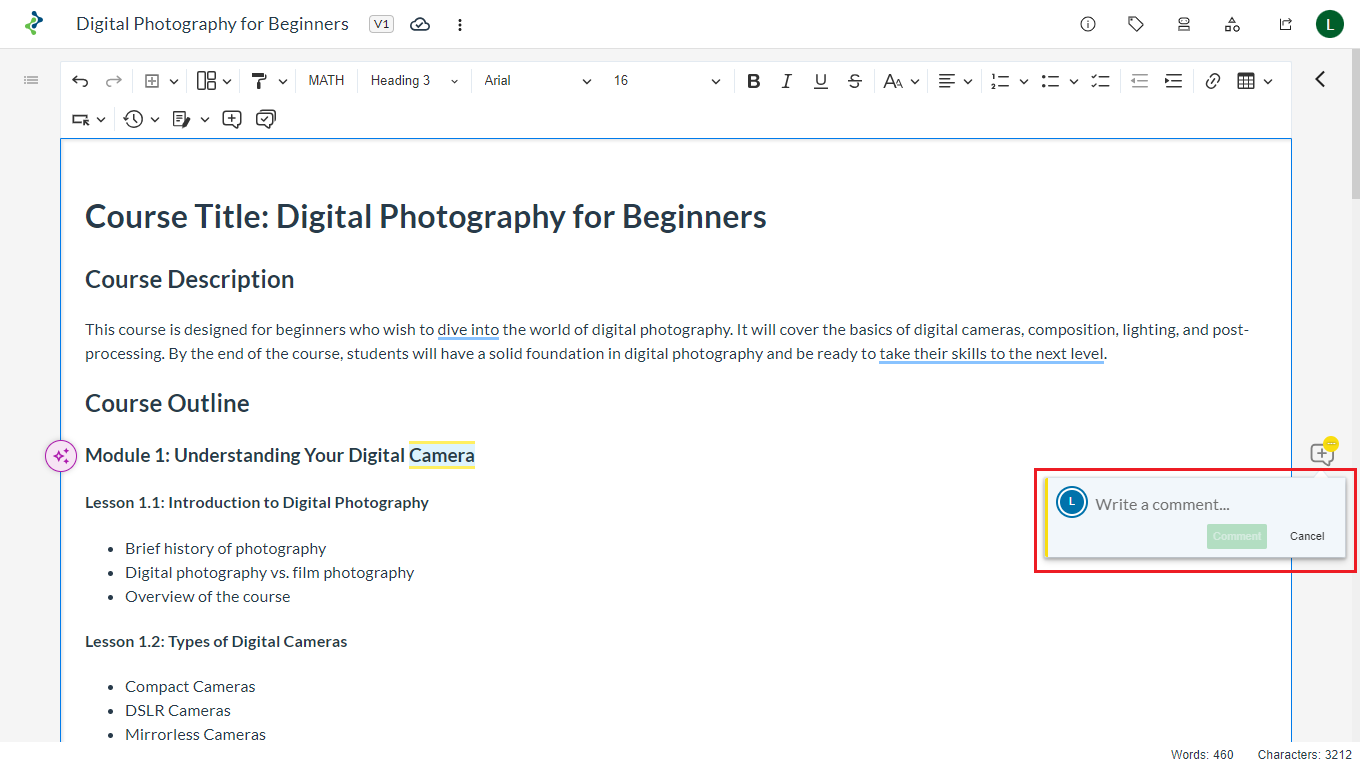This screenshot has width=1360, height=768.
Task: Insert a hyperlink with link icon
Action: click(1213, 81)
